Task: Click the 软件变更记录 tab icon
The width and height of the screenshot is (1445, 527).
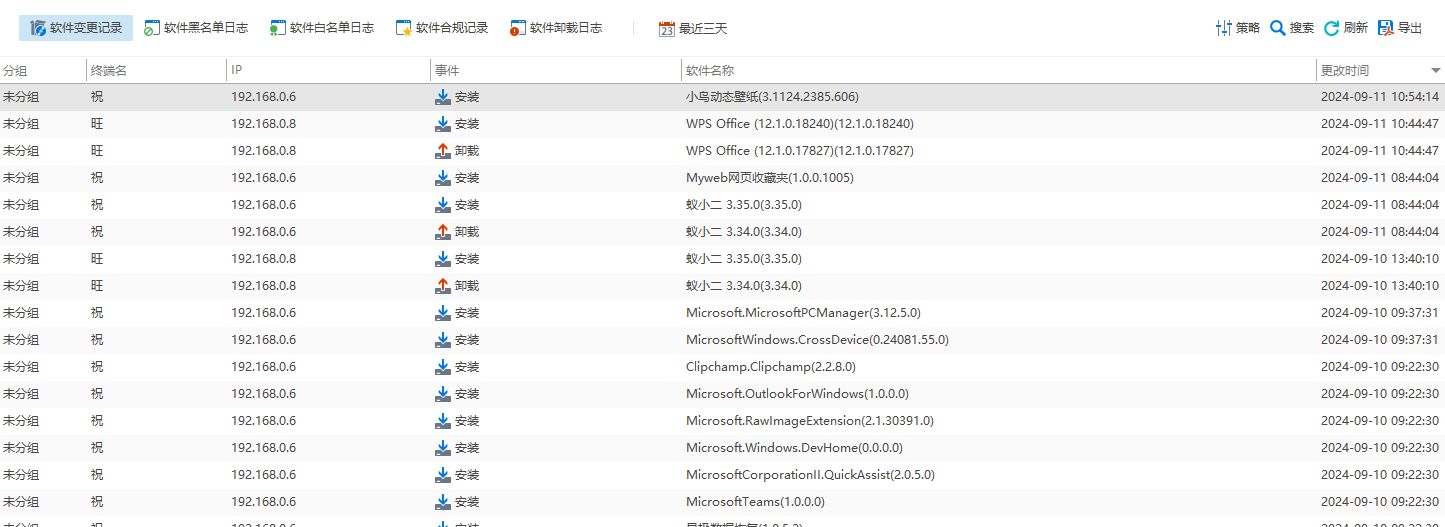Action: click(x=38, y=28)
